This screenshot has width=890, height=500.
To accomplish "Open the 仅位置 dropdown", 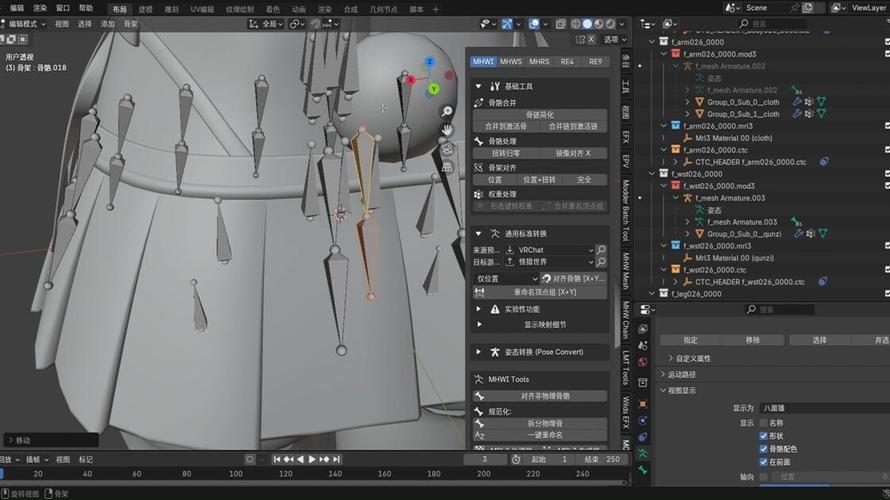I will (x=506, y=279).
